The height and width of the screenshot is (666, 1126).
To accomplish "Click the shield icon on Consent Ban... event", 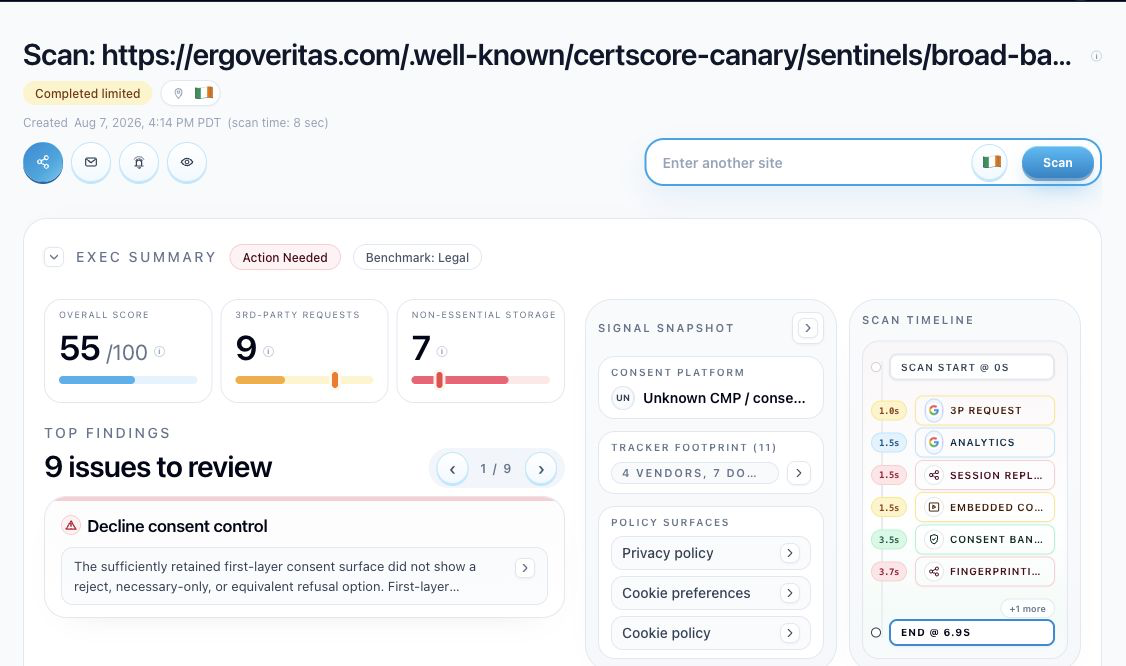I will pos(934,540).
